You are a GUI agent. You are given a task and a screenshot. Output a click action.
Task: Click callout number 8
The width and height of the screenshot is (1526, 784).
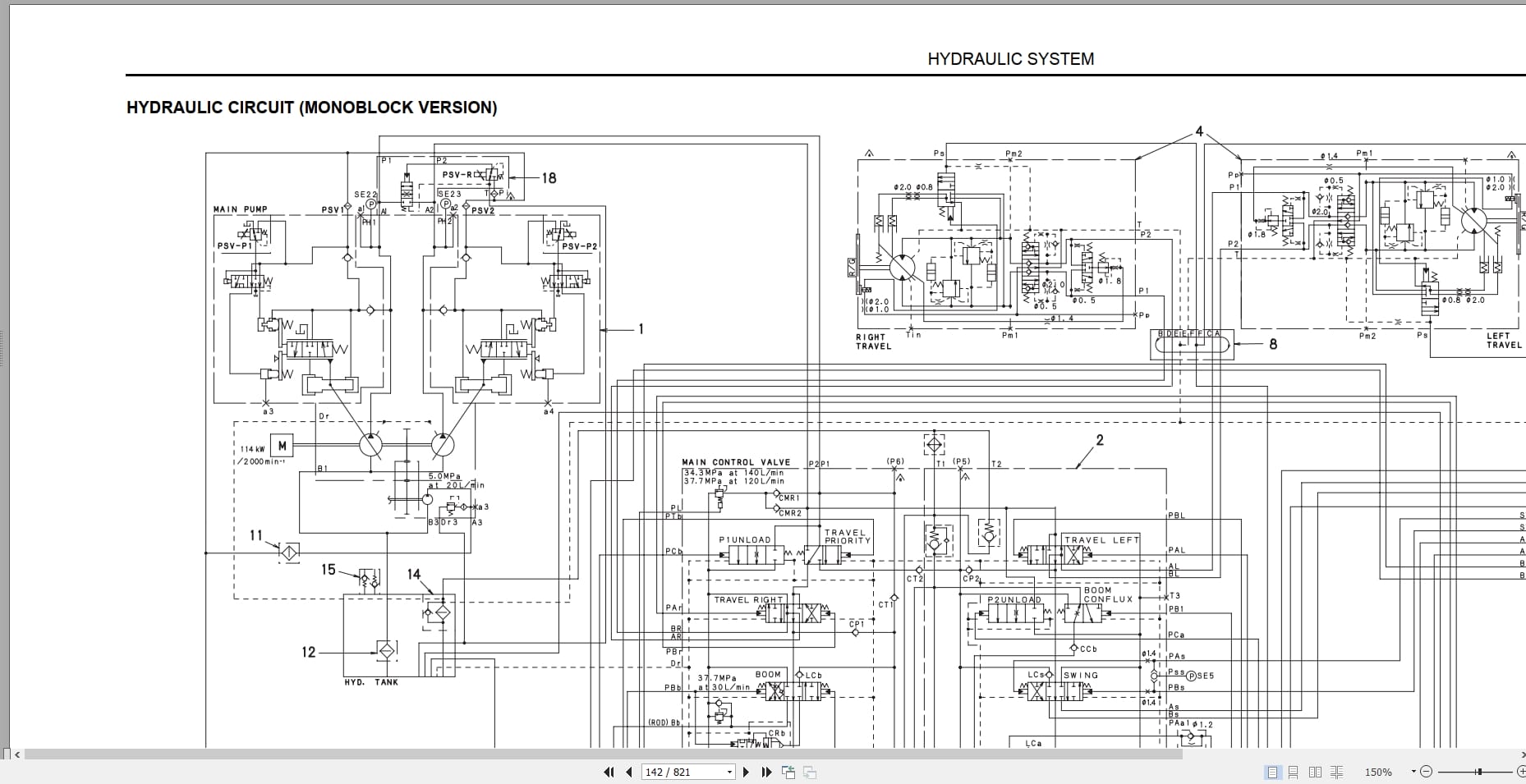tap(1273, 345)
